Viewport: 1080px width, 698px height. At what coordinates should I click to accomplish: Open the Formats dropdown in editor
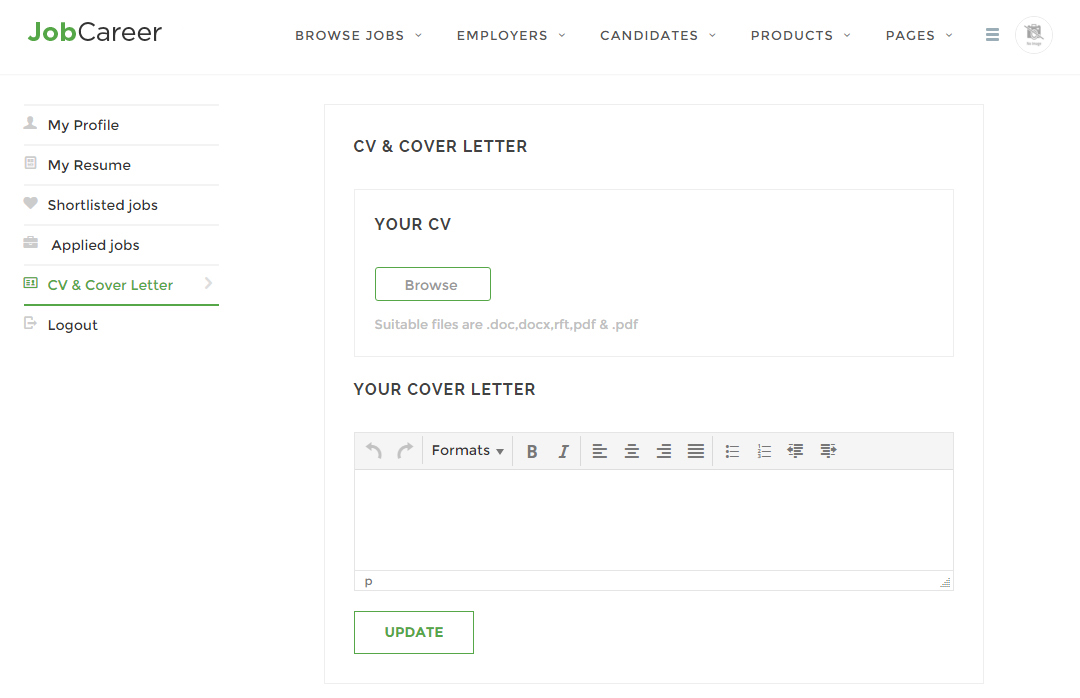pyautogui.click(x=467, y=451)
